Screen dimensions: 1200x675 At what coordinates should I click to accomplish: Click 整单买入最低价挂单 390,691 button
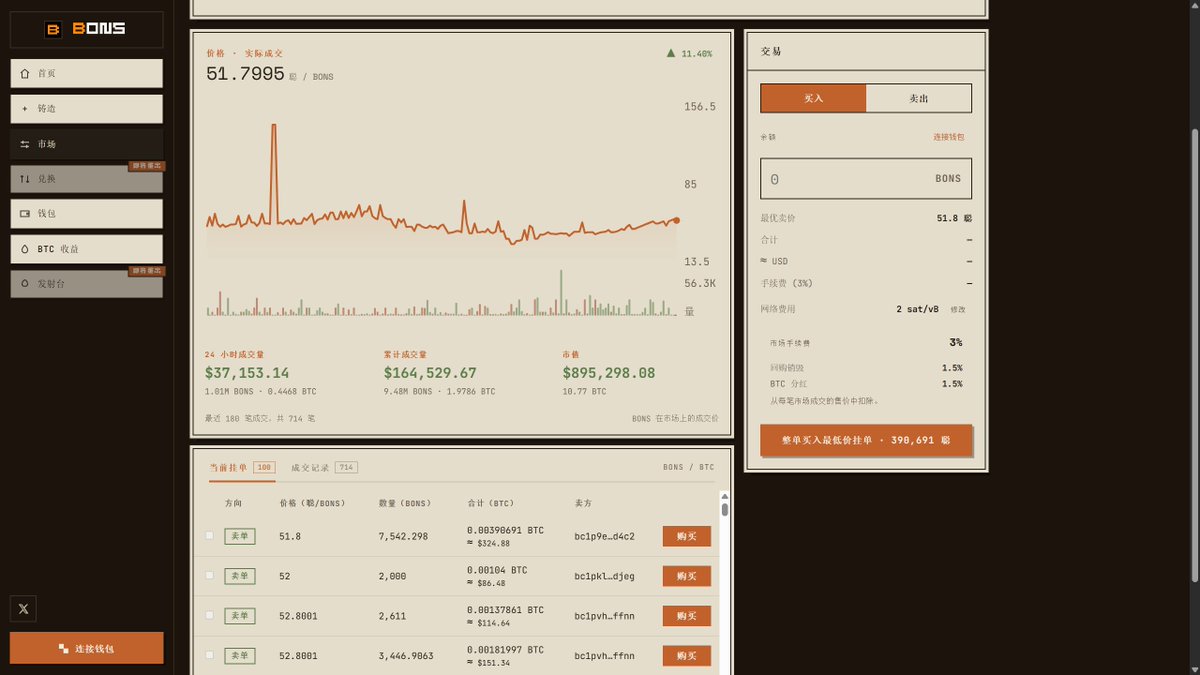[866, 440]
